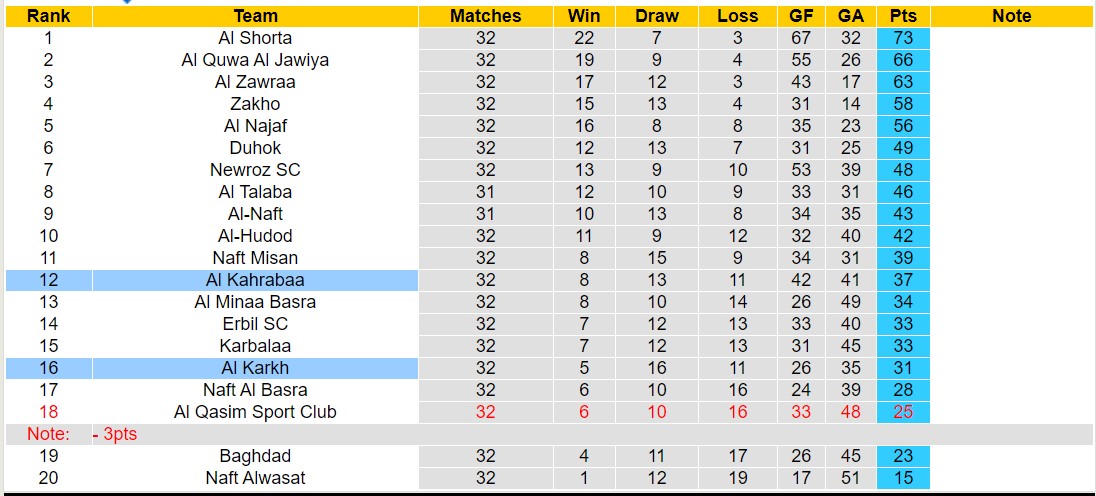
Task: Open the Al Quwa Al Jawiya team
Action: click(x=255, y=60)
